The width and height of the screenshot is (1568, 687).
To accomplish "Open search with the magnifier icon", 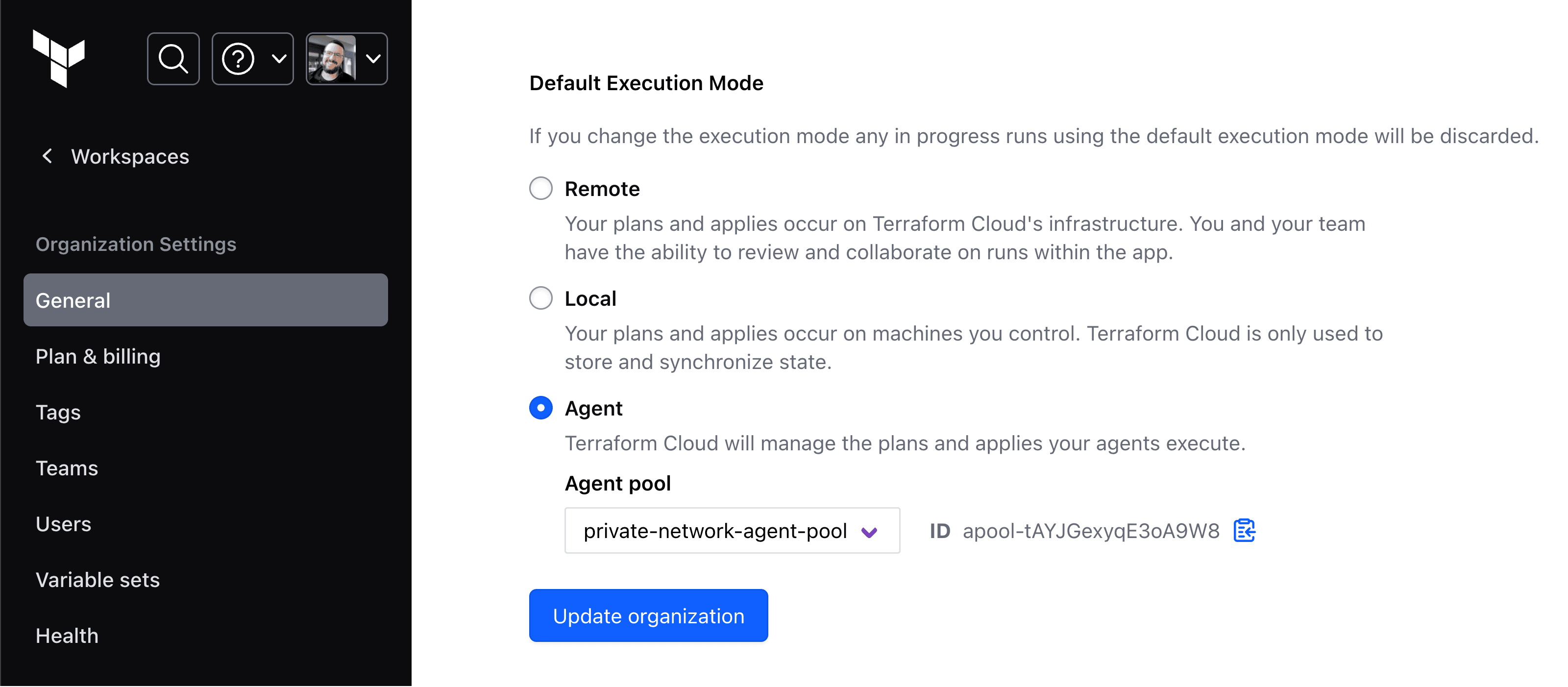I will pos(173,59).
